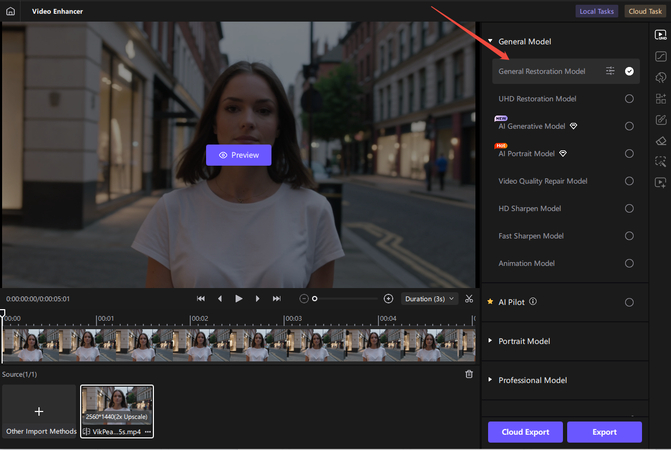The height and width of the screenshot is (450, 671).
Task: Cut clip with the scissors icon
Action: [x=469, y=299]
